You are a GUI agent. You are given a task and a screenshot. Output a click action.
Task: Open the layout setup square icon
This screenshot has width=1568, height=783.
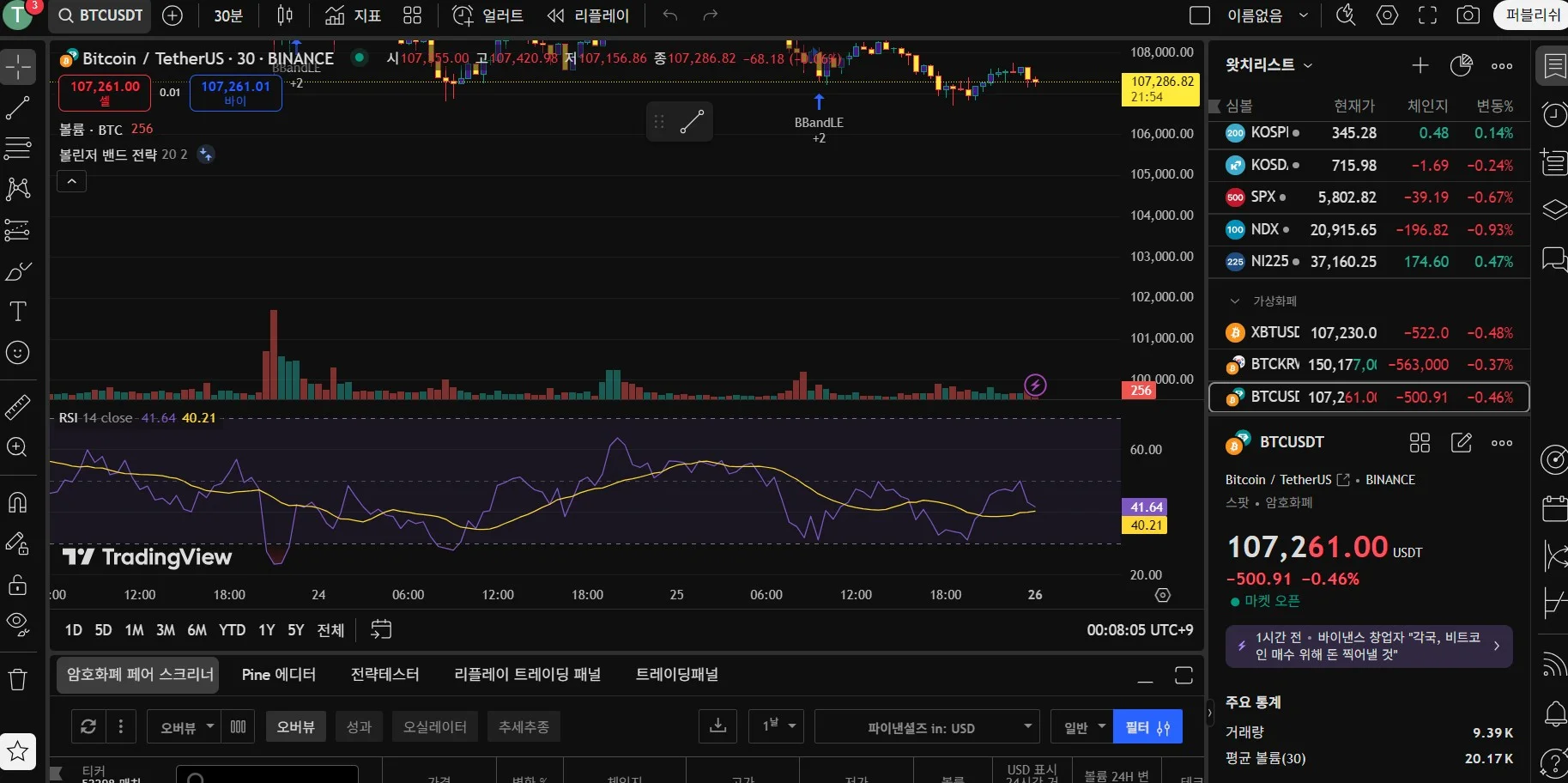pos(1200,15)
